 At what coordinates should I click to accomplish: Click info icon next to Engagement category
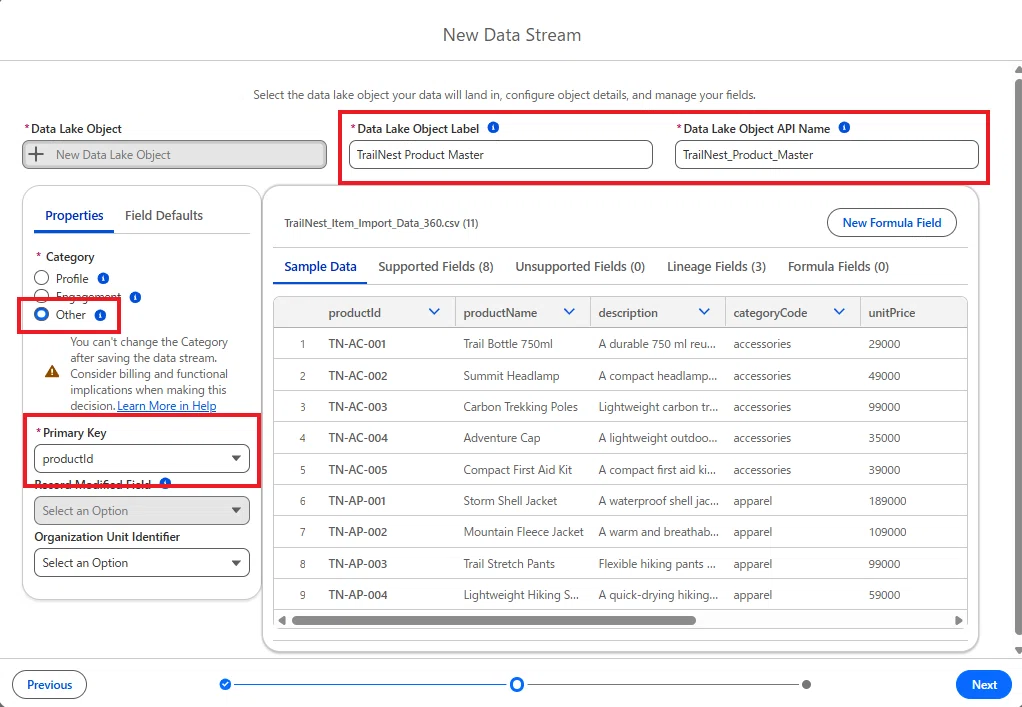[135, 297]
